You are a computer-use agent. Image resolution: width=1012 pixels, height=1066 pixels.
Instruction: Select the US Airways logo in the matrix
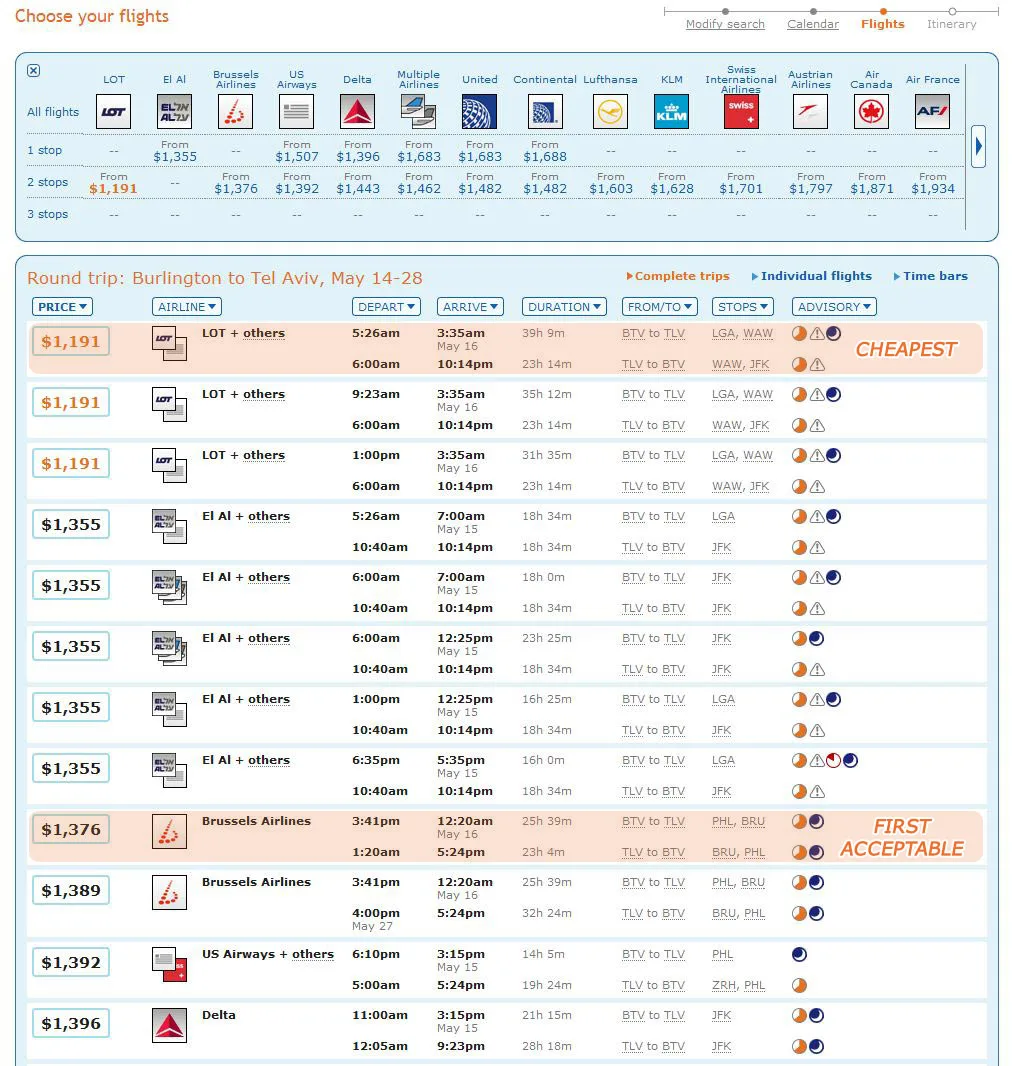pyautogui.click(x=296, y=111)
